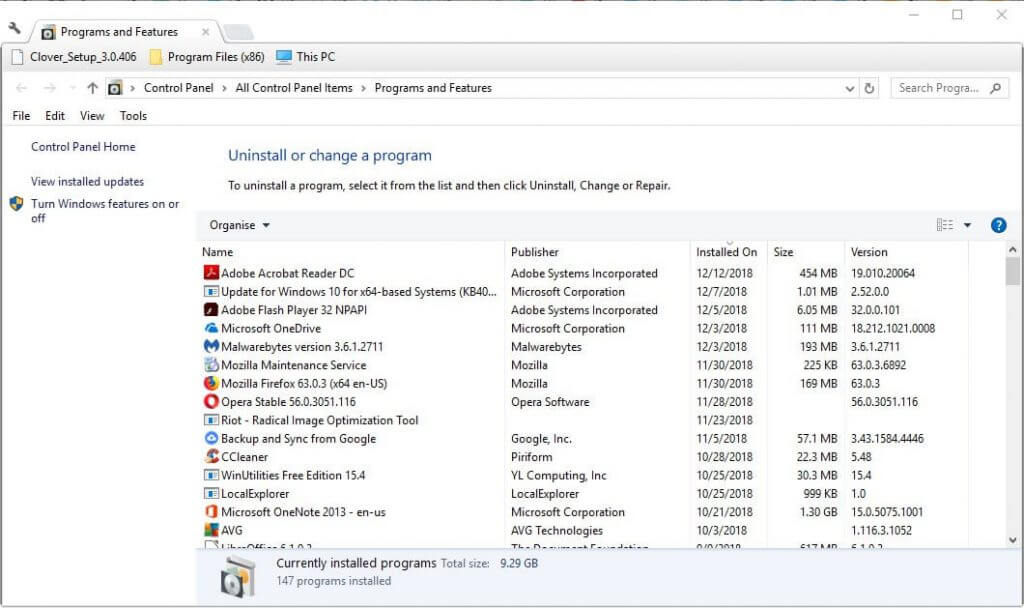Viewport: 1024px width, 608px height.
Task: Click the Opera Stable icon
Action: pyautogui.click(x=211, y=401)
